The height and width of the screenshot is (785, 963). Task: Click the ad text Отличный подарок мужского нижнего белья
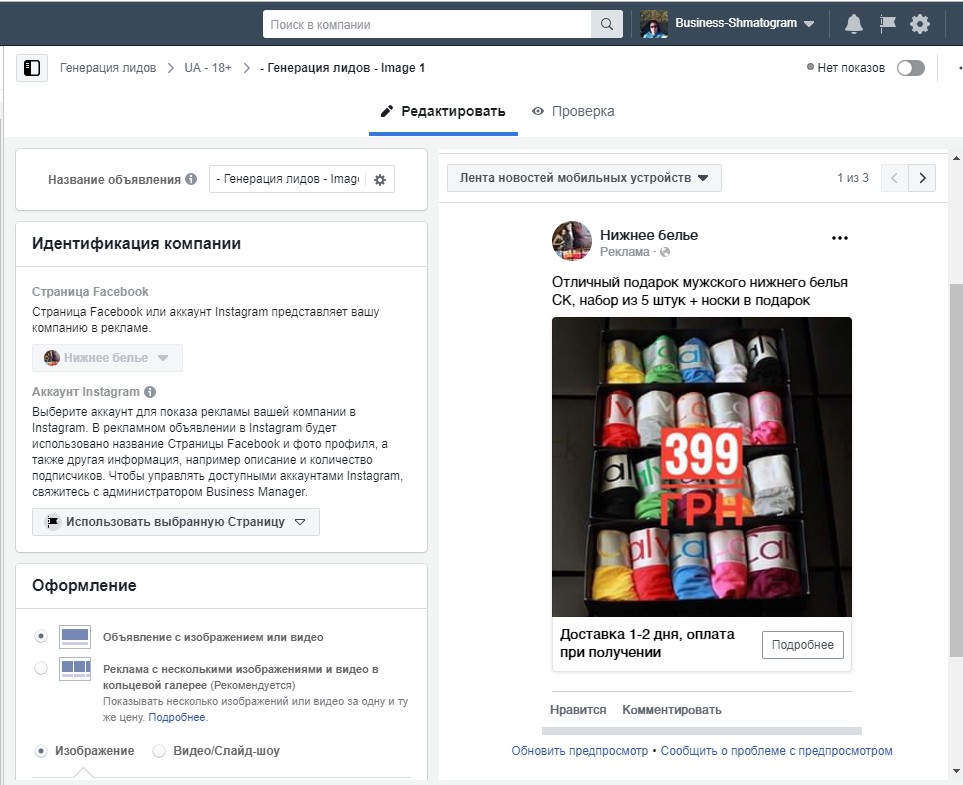[700, 291]
